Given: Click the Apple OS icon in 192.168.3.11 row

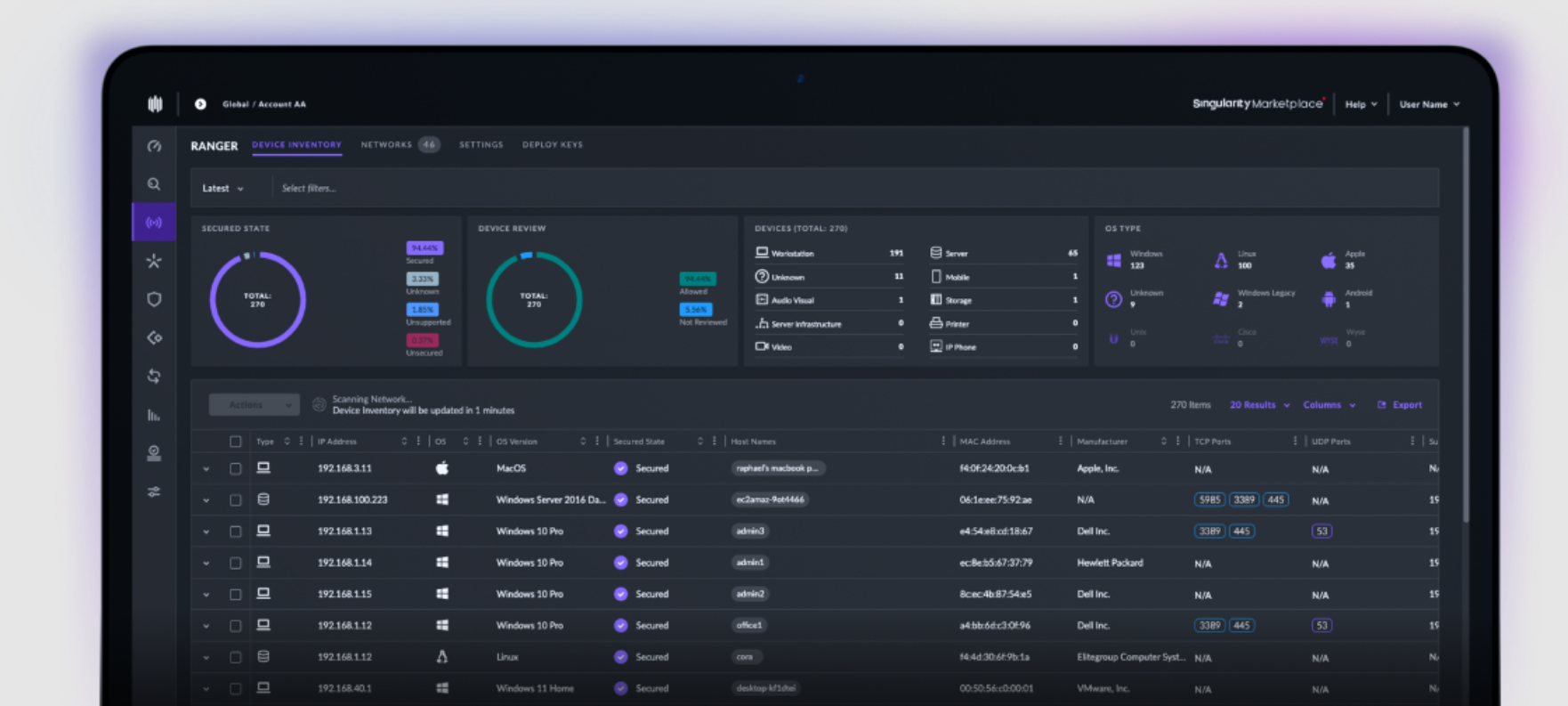Looking at the screenshot, I should [x=442, y=468].
